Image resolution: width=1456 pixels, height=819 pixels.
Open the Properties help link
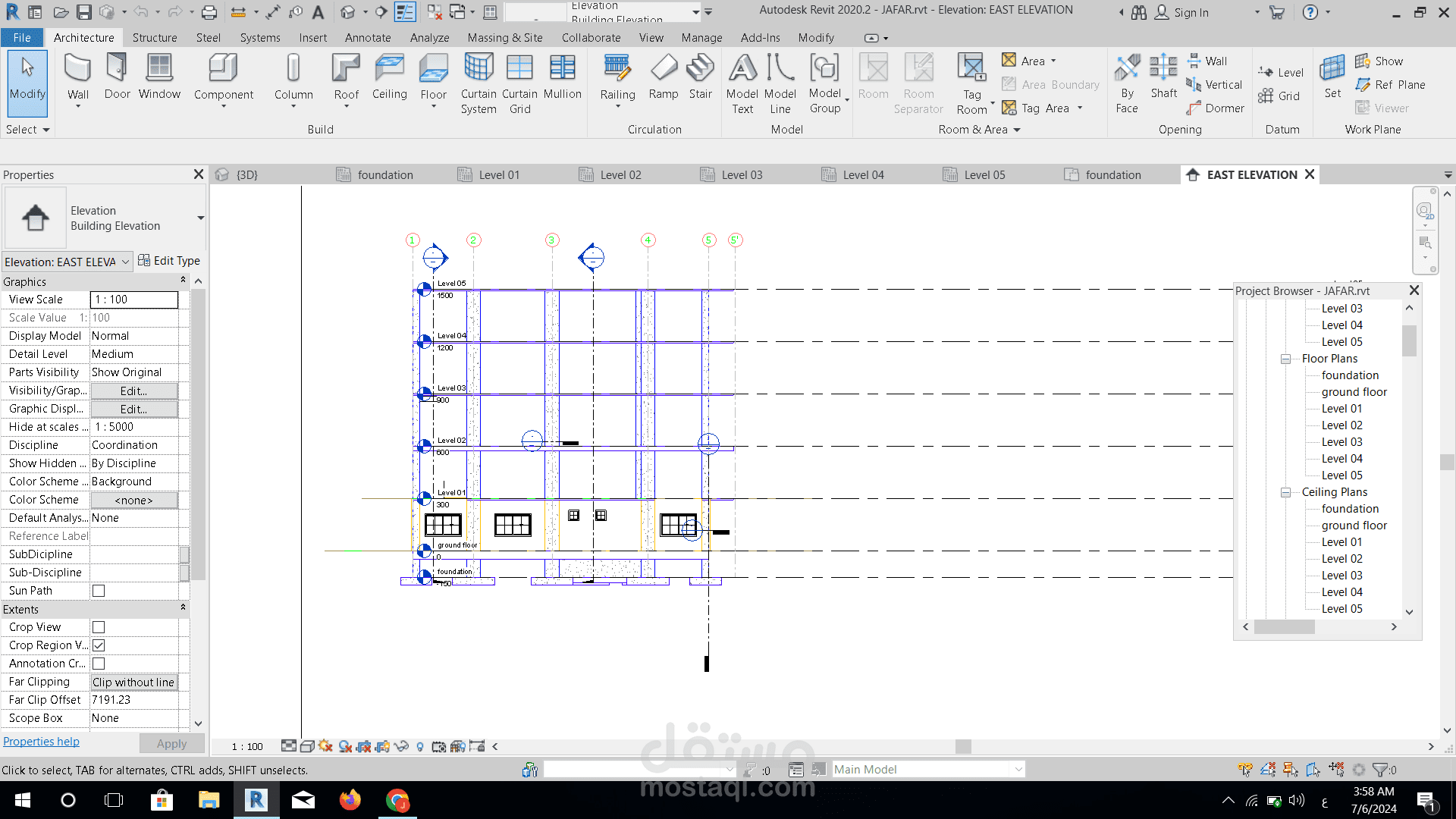(x=41, y=742)
